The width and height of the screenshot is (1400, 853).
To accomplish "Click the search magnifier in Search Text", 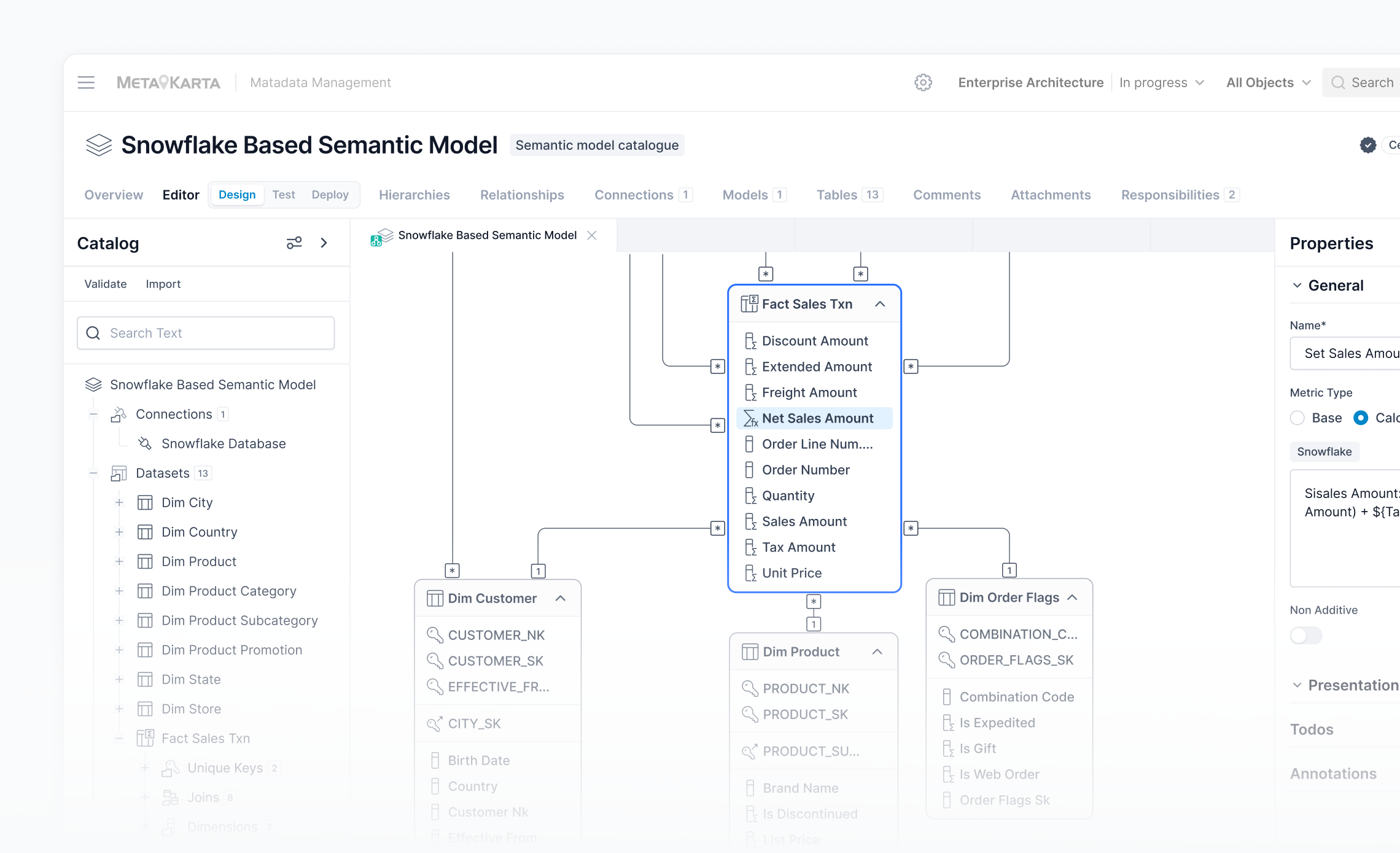I will coord(93,333).
